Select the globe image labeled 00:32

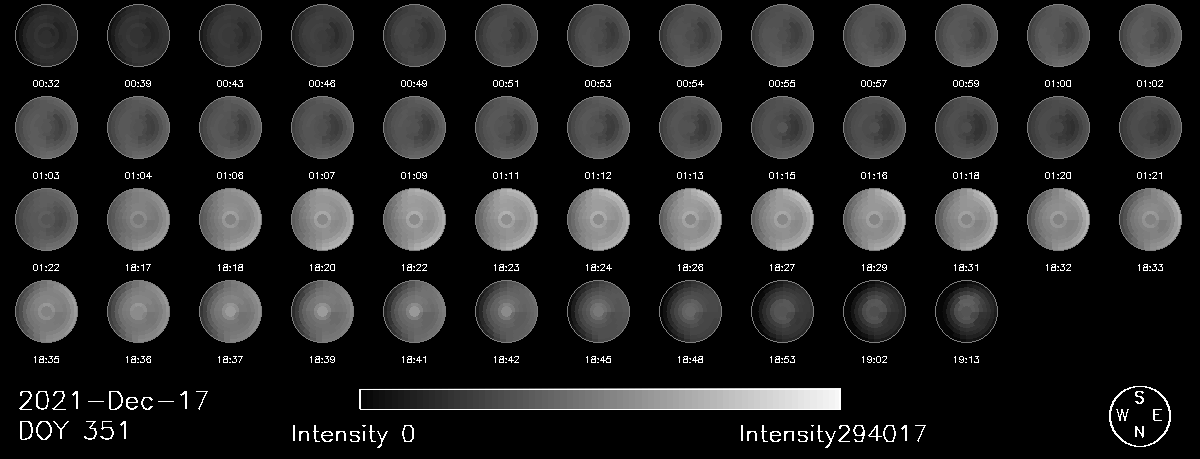coord(47,35)
